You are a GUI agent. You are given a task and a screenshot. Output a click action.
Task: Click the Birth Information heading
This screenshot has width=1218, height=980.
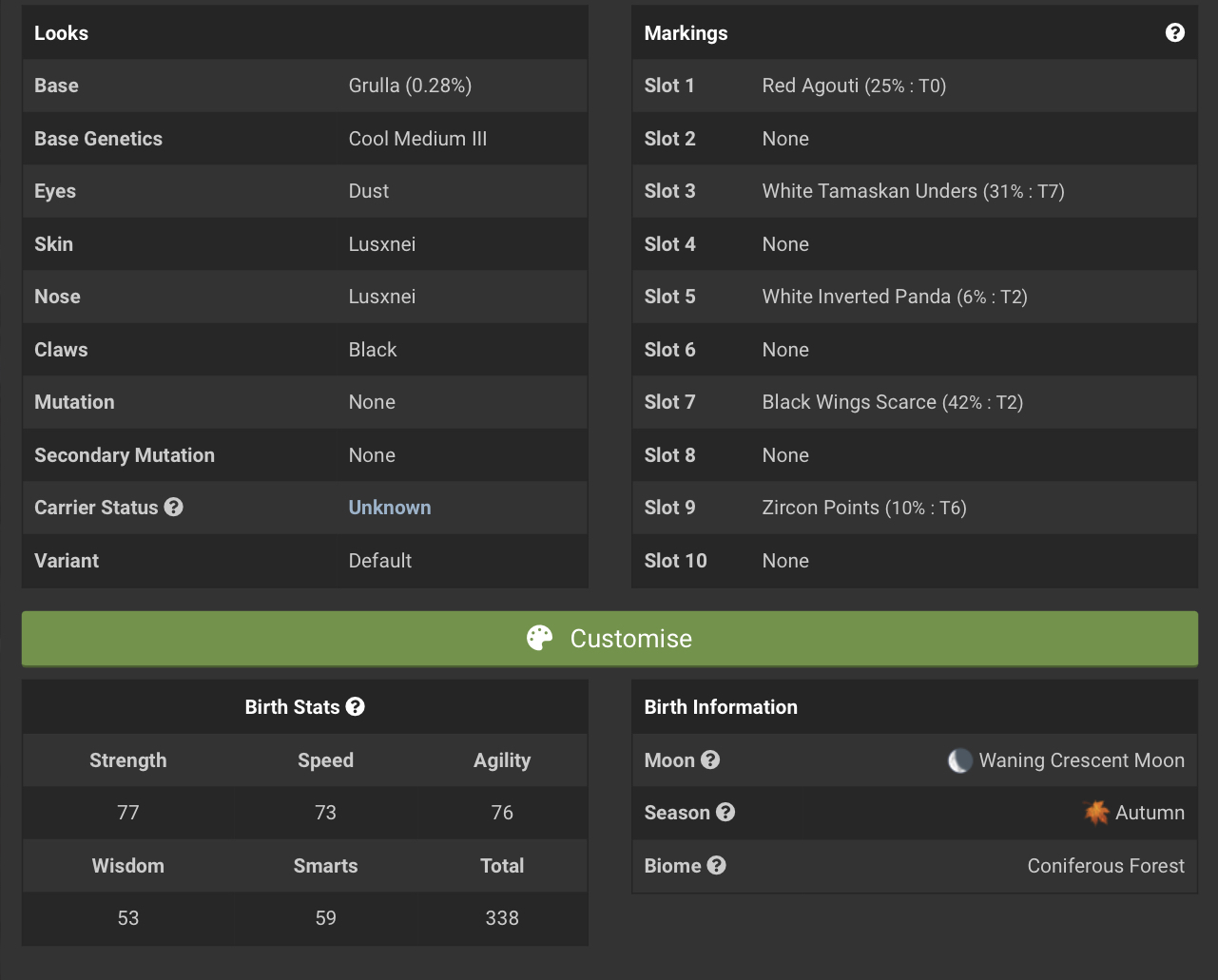(x=721, y=707)
